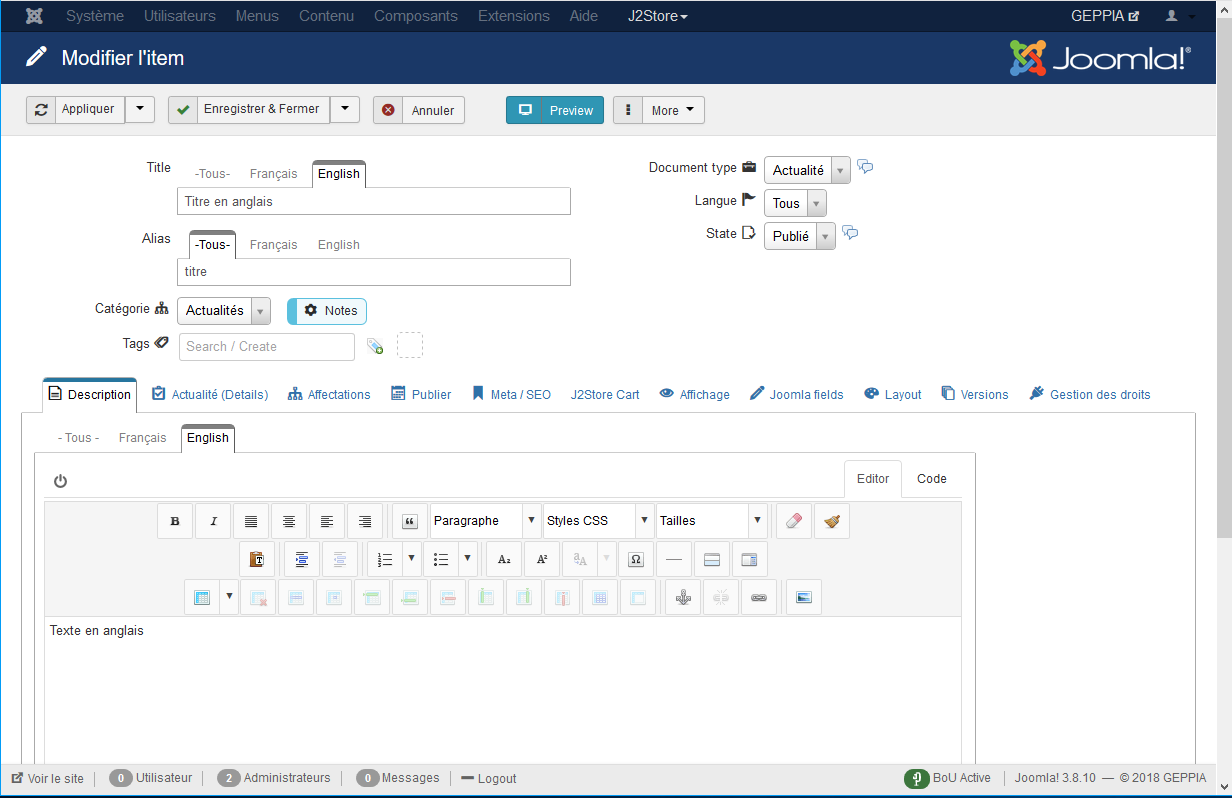
Task: Increase indent of the paragraph
Action: click(x=301, y=560)
